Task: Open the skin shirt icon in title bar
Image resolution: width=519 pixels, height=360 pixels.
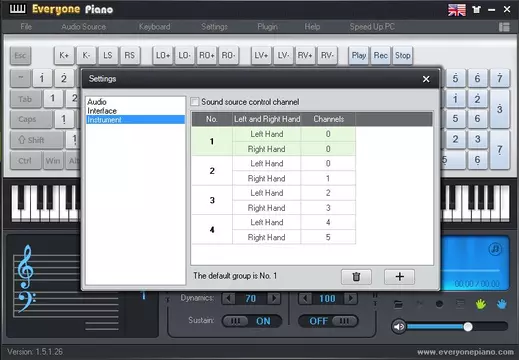Action: (476, 10)
